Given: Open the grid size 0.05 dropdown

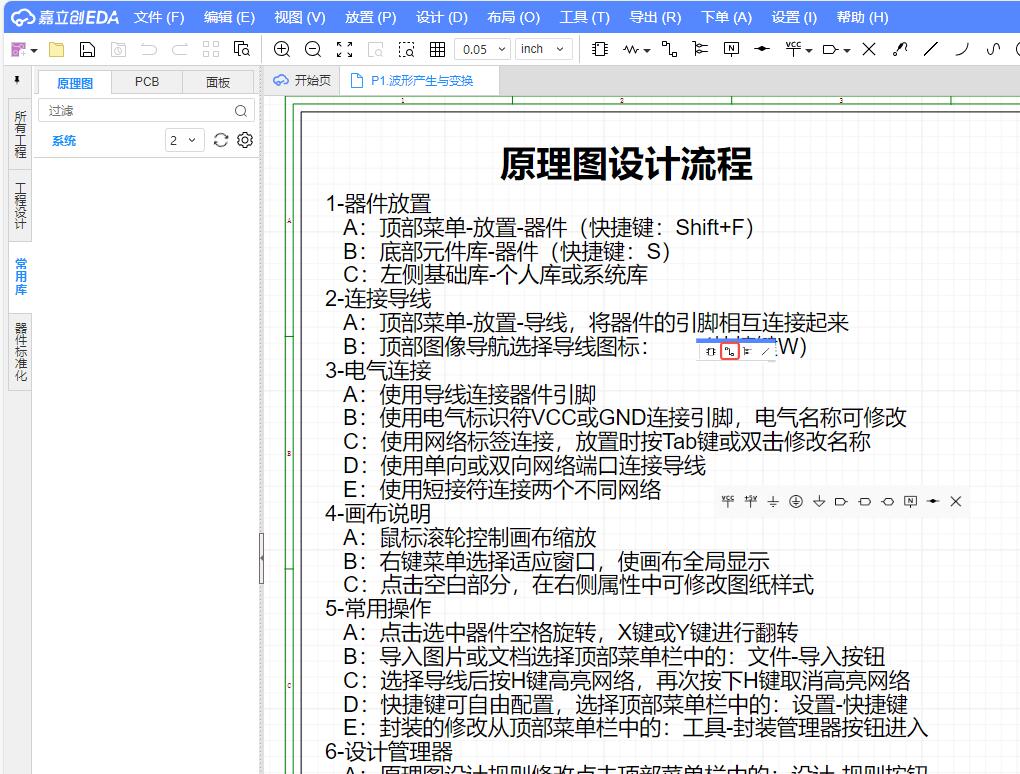Looking at the screenshot, I should click(x=483, y=49).
